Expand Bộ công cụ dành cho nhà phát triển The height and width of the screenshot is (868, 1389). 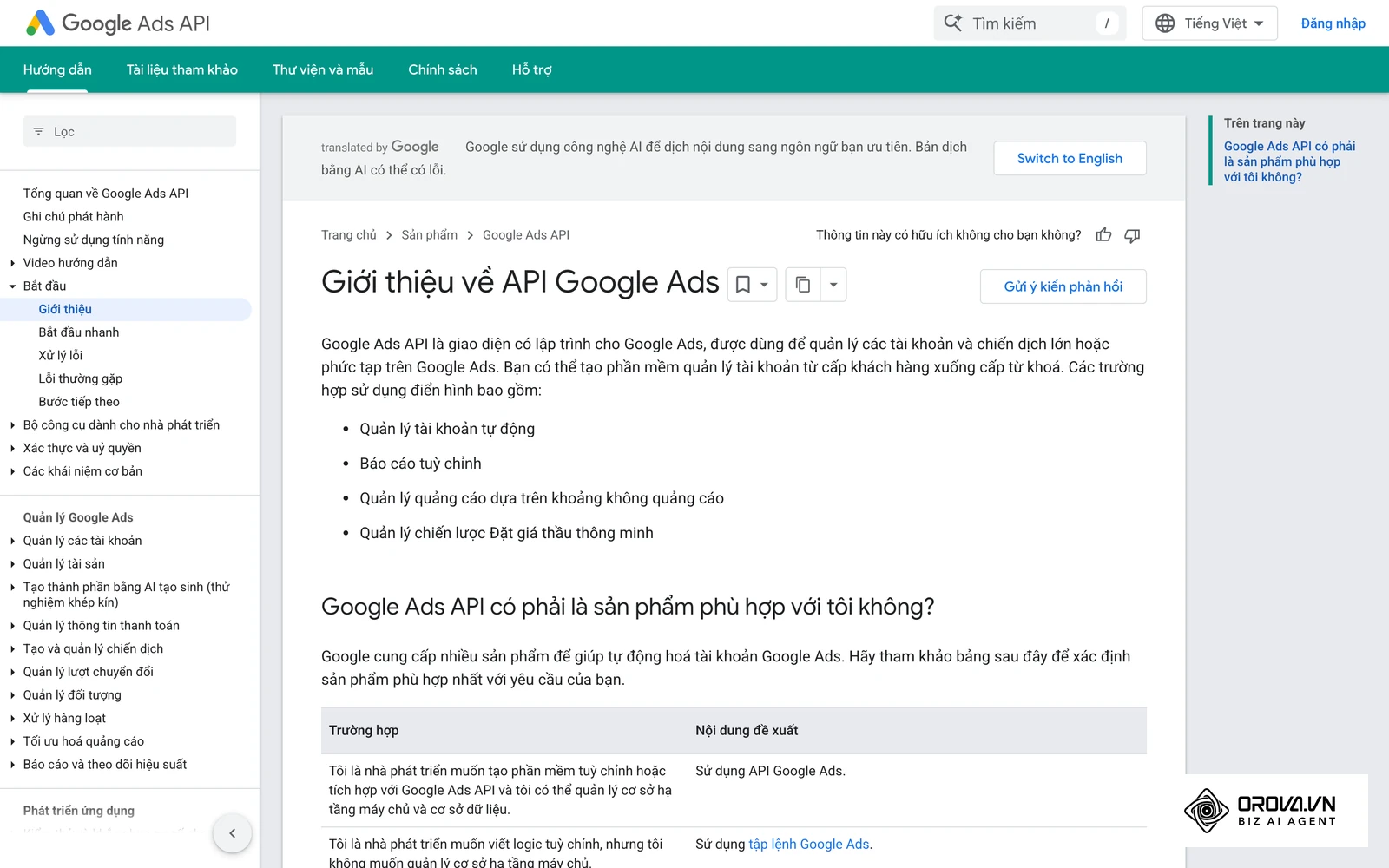tap(12, 425)
